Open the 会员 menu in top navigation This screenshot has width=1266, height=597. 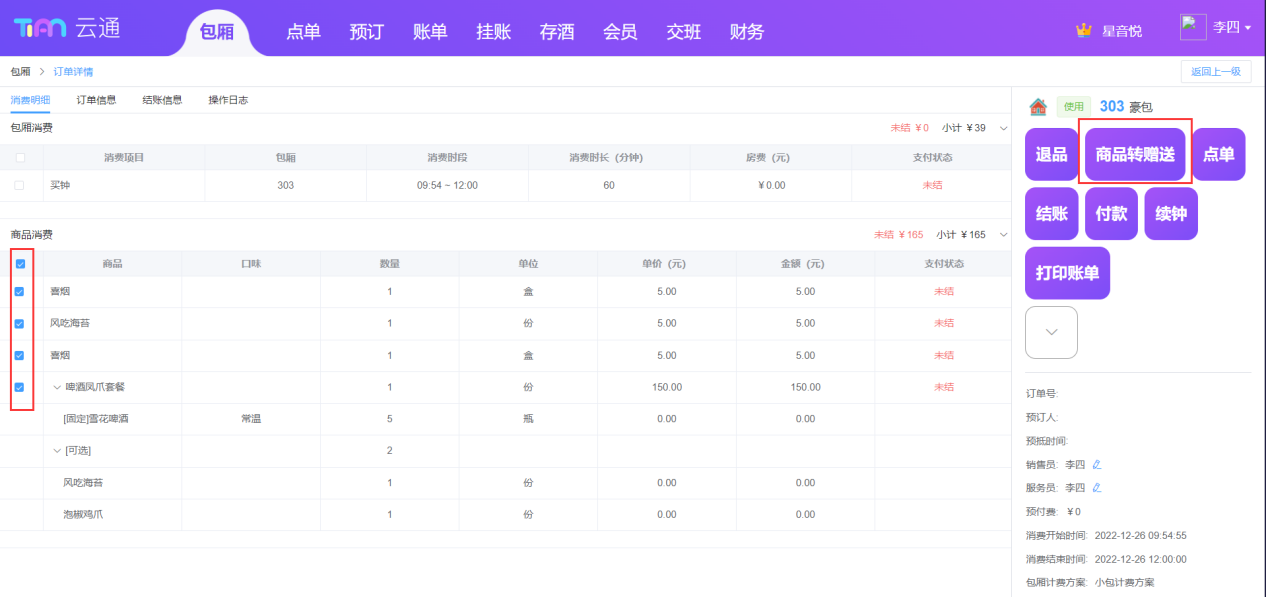pyautogui.click(x=620, y=32)
